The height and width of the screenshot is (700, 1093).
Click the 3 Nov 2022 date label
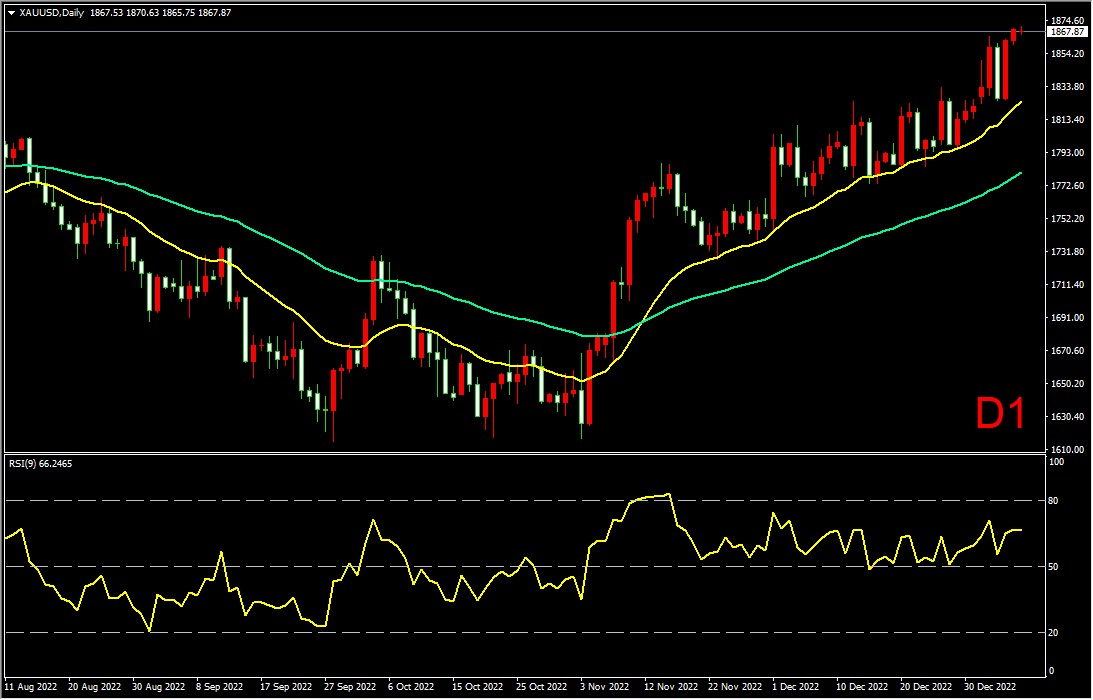pos(604,688)
